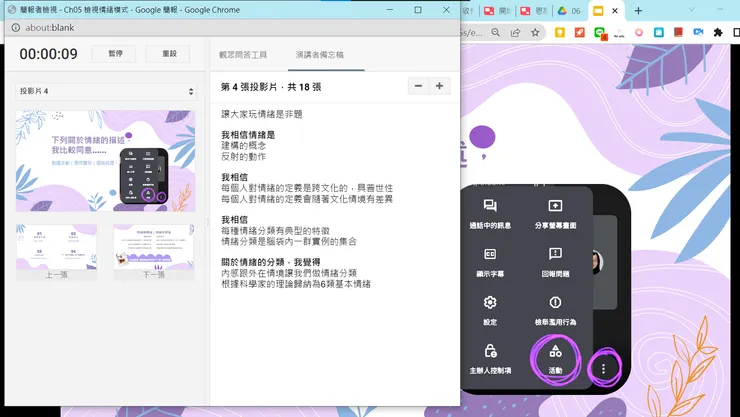The width and height of the screenshot is (740, 417).
Task: Open a new Chrome tab with plus
Action: coord(638,10)
